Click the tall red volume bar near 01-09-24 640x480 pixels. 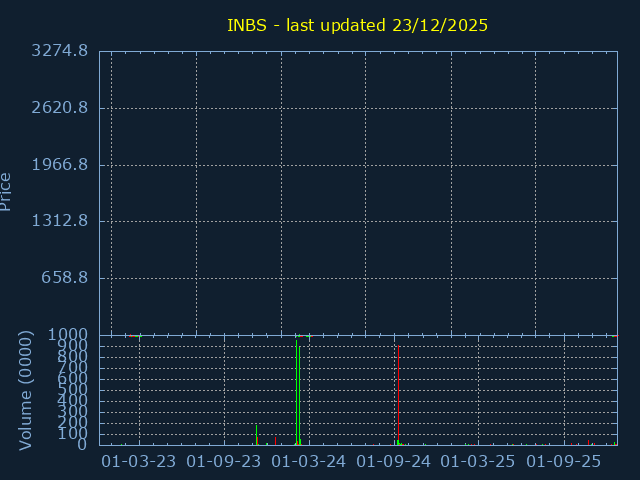[x=398, y=395]
